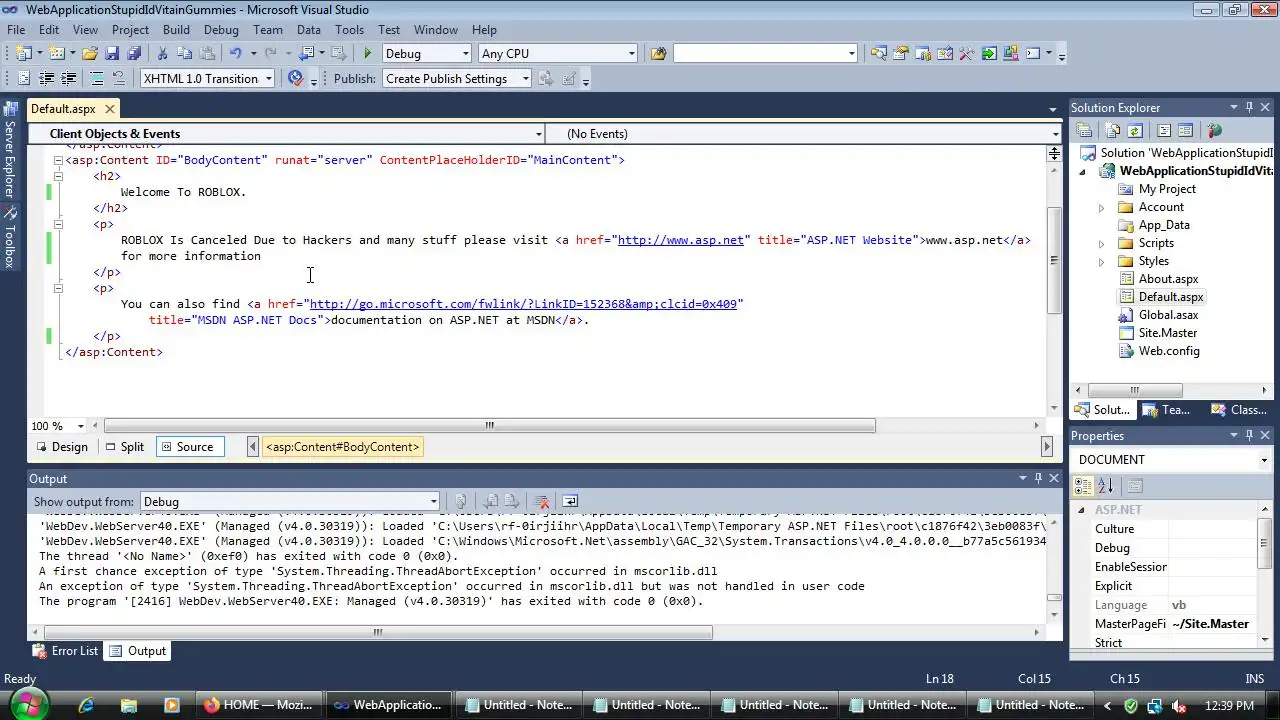Open the File menu

click(x=16, y=29)
